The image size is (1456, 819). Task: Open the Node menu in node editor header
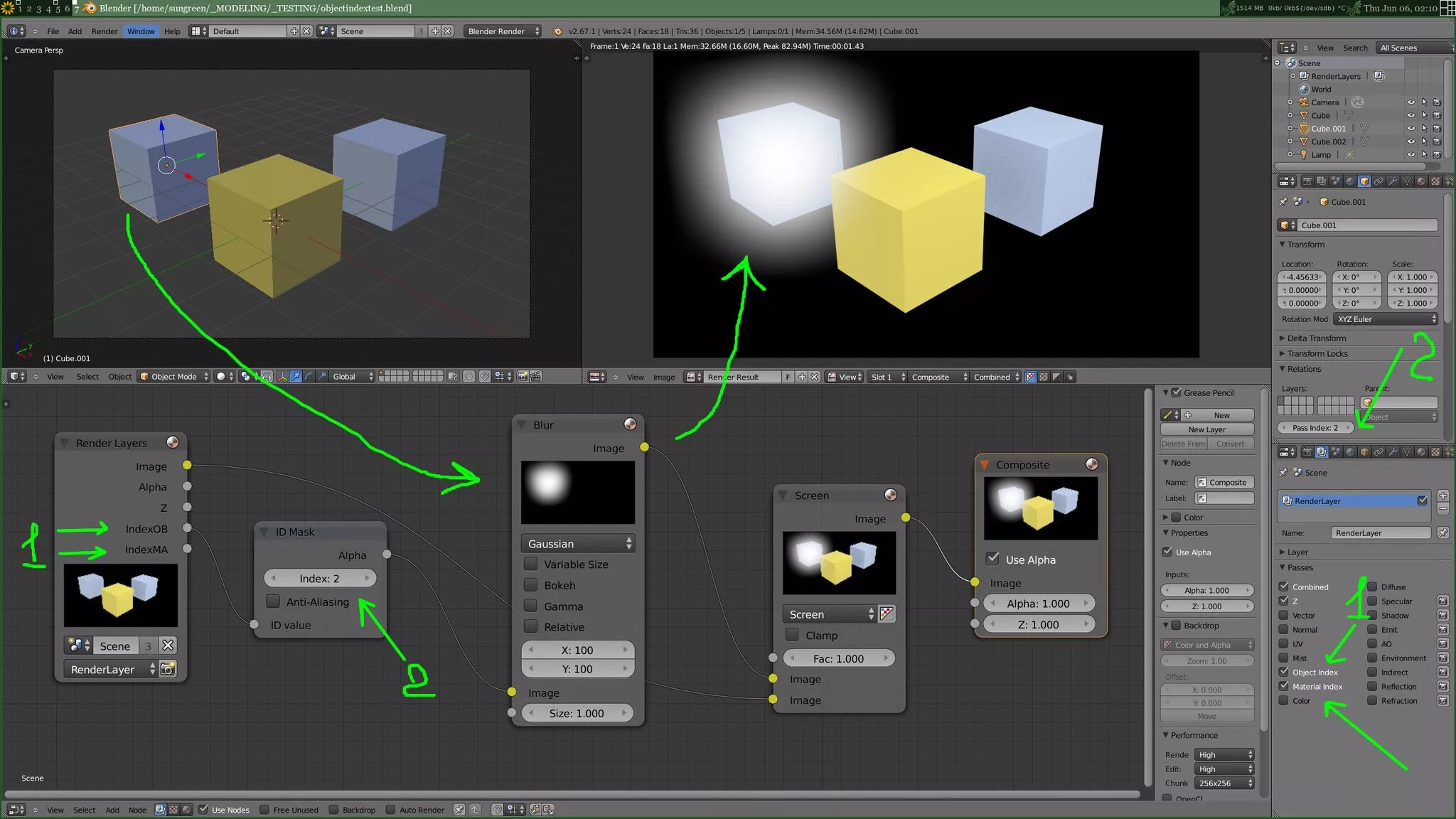(137, 810)
